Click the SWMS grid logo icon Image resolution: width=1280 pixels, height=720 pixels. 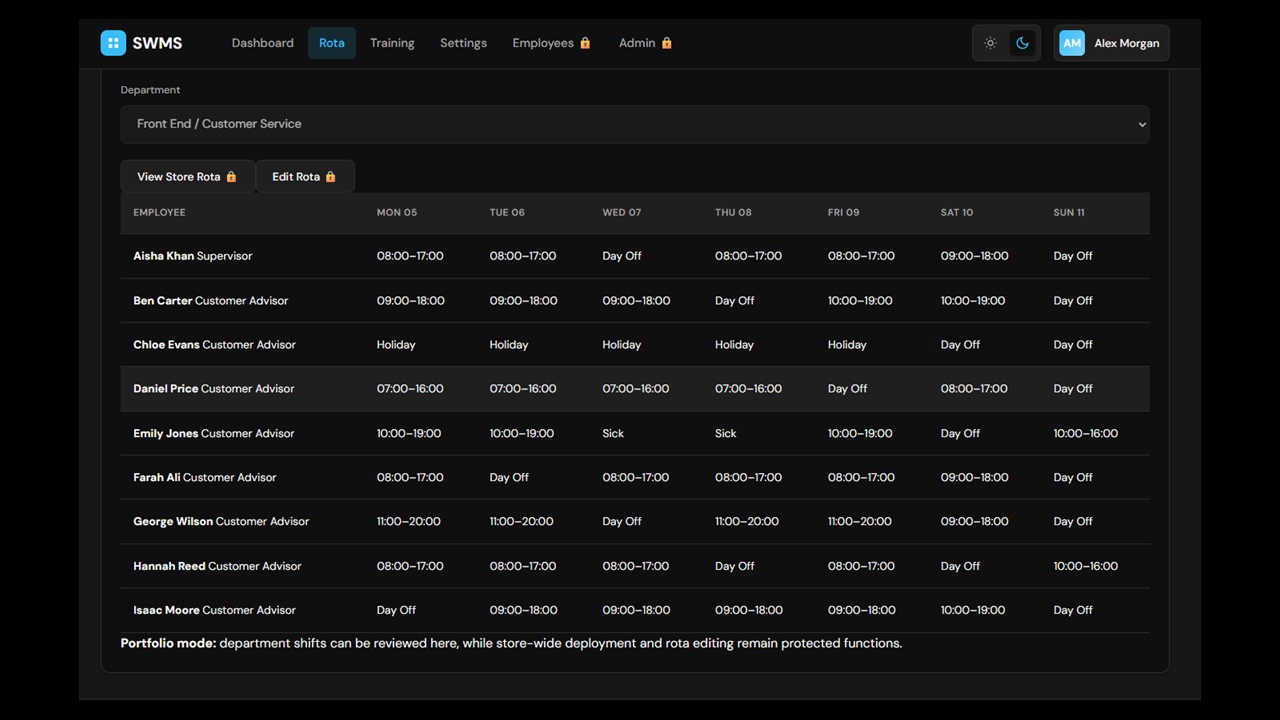tap(113, 43)
